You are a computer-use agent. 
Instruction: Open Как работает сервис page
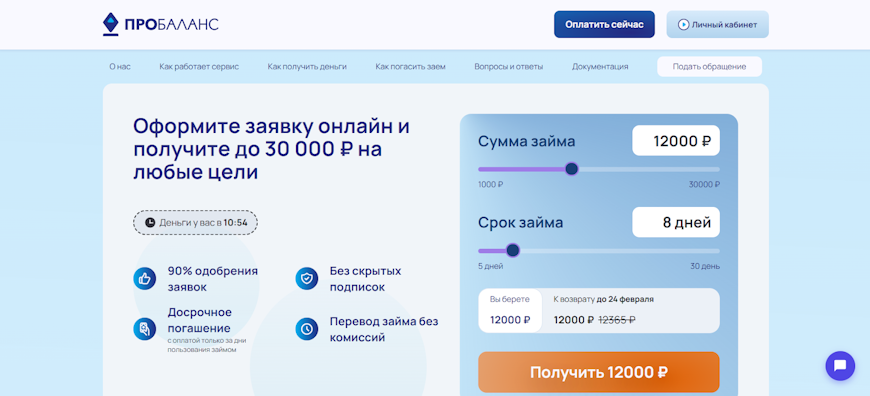(x=199, y=67)
